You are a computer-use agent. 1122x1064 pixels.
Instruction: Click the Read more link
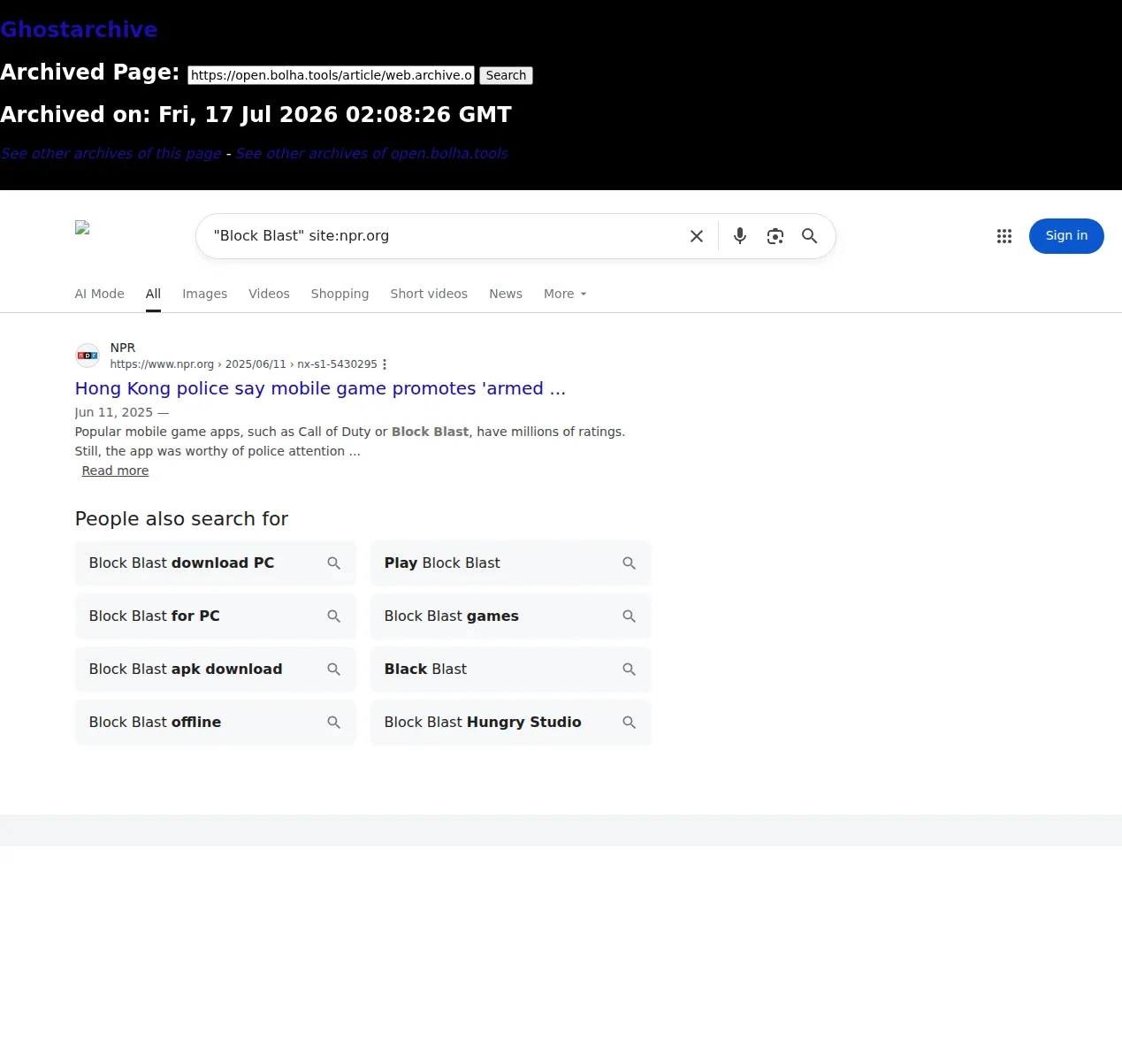tap(115, 471)
